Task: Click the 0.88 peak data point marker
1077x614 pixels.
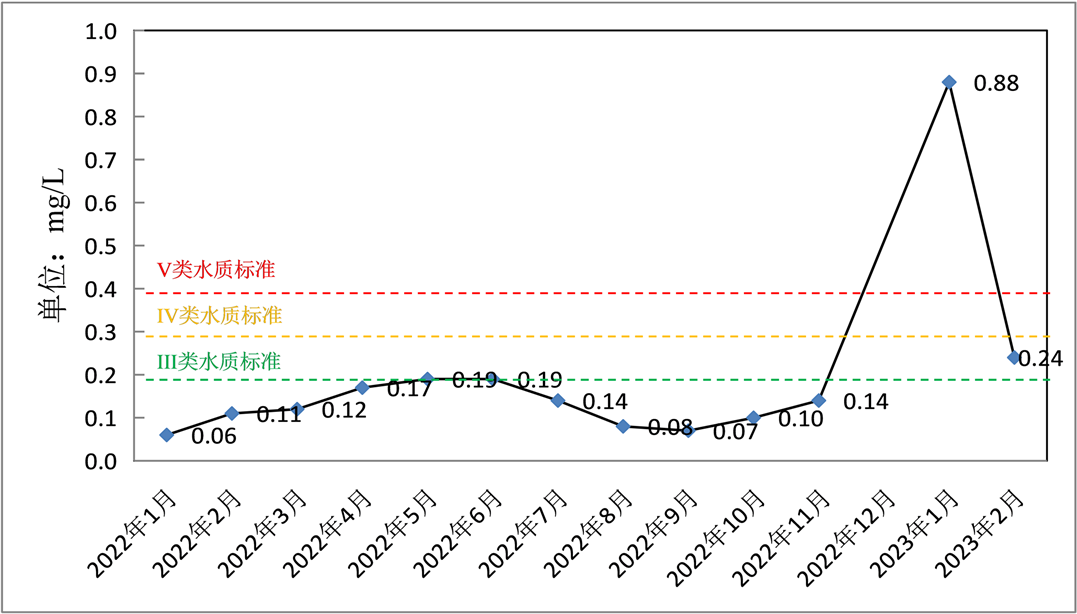Action: 949,82
